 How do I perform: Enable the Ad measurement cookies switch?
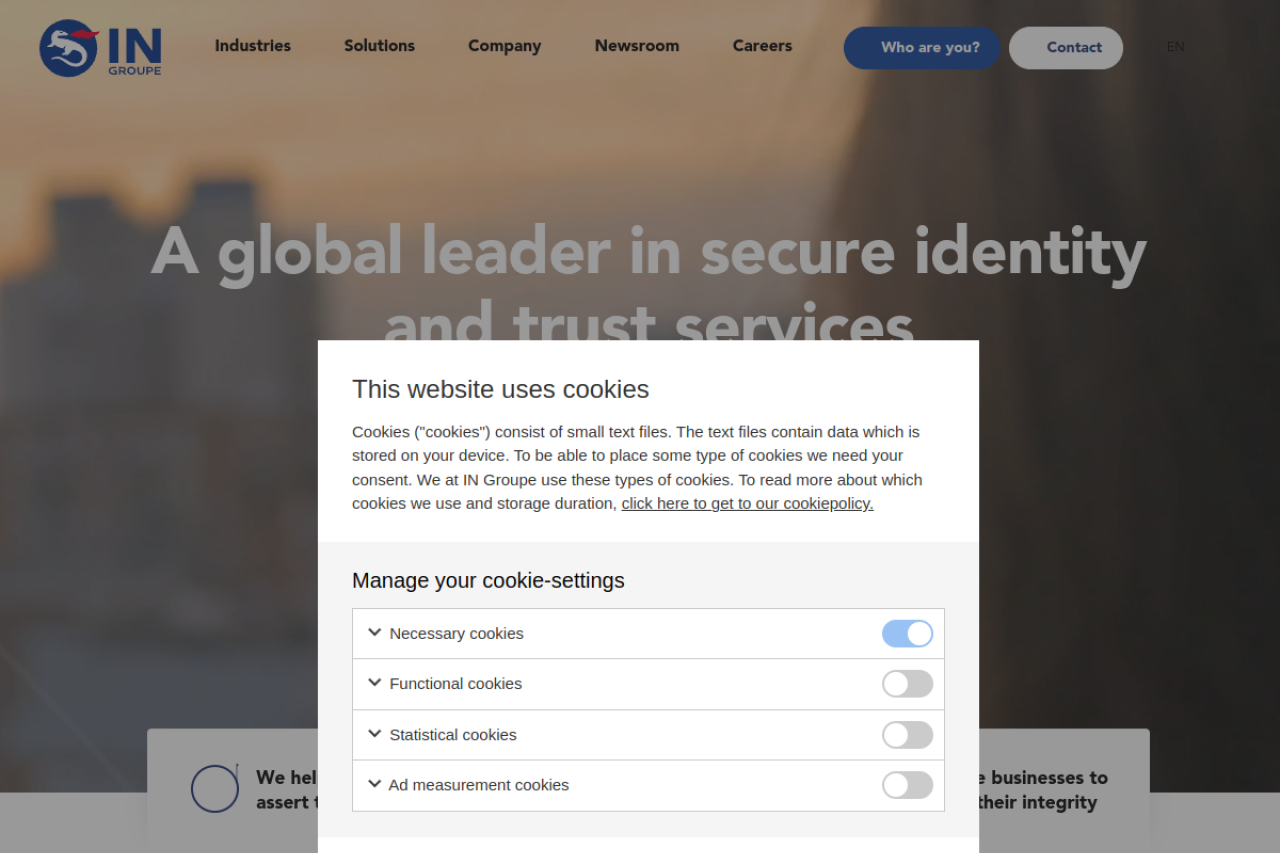[x=907, y=785]
